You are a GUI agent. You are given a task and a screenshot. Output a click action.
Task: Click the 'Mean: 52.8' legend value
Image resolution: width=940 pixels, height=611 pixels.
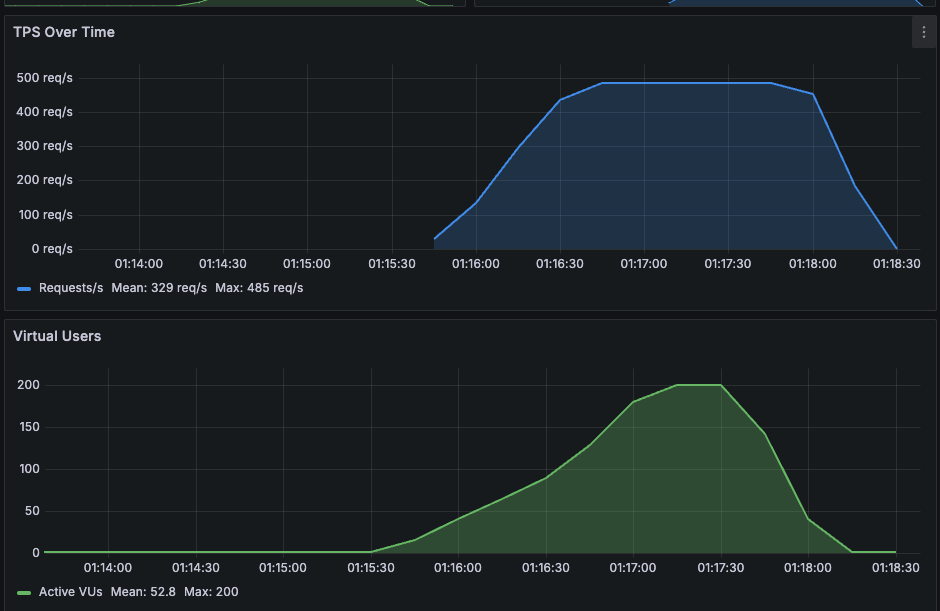click(x=143, y=592)
